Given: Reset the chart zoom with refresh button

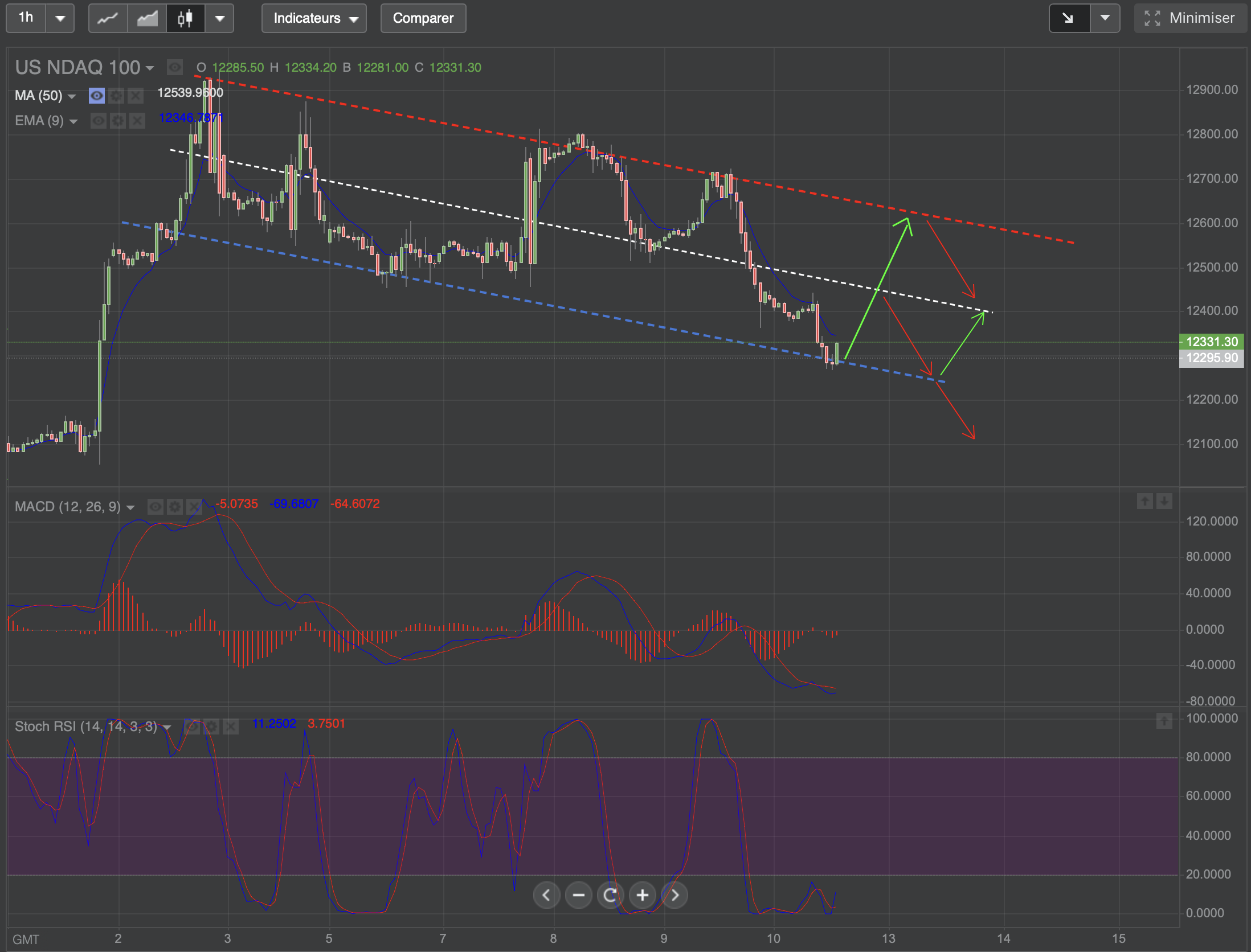Looking at the screenshot, I should pos(610,895).
